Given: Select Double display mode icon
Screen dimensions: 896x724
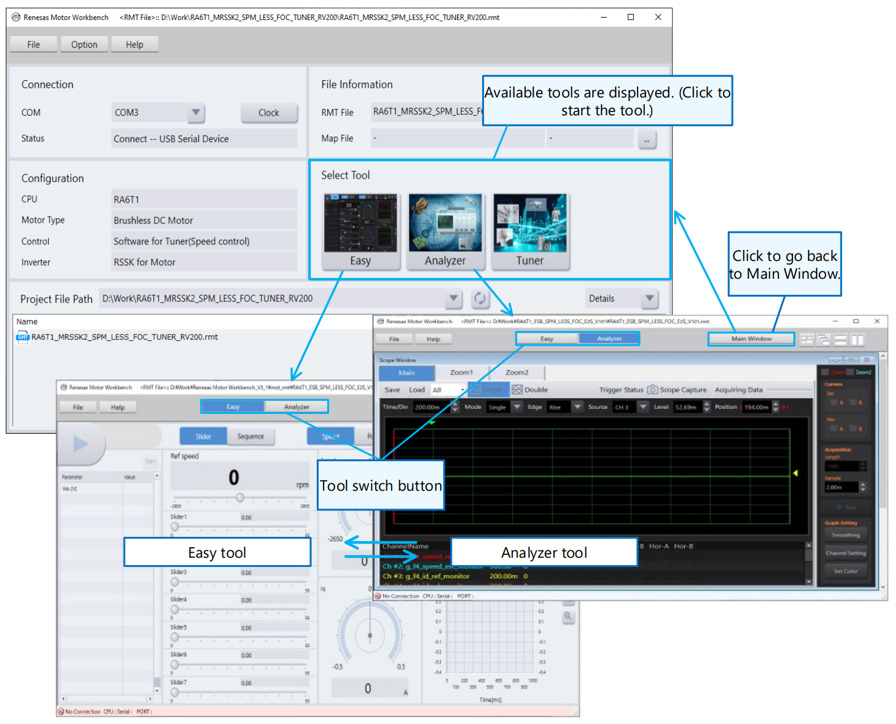Looking at the screenshot, I should coord(530,390).
